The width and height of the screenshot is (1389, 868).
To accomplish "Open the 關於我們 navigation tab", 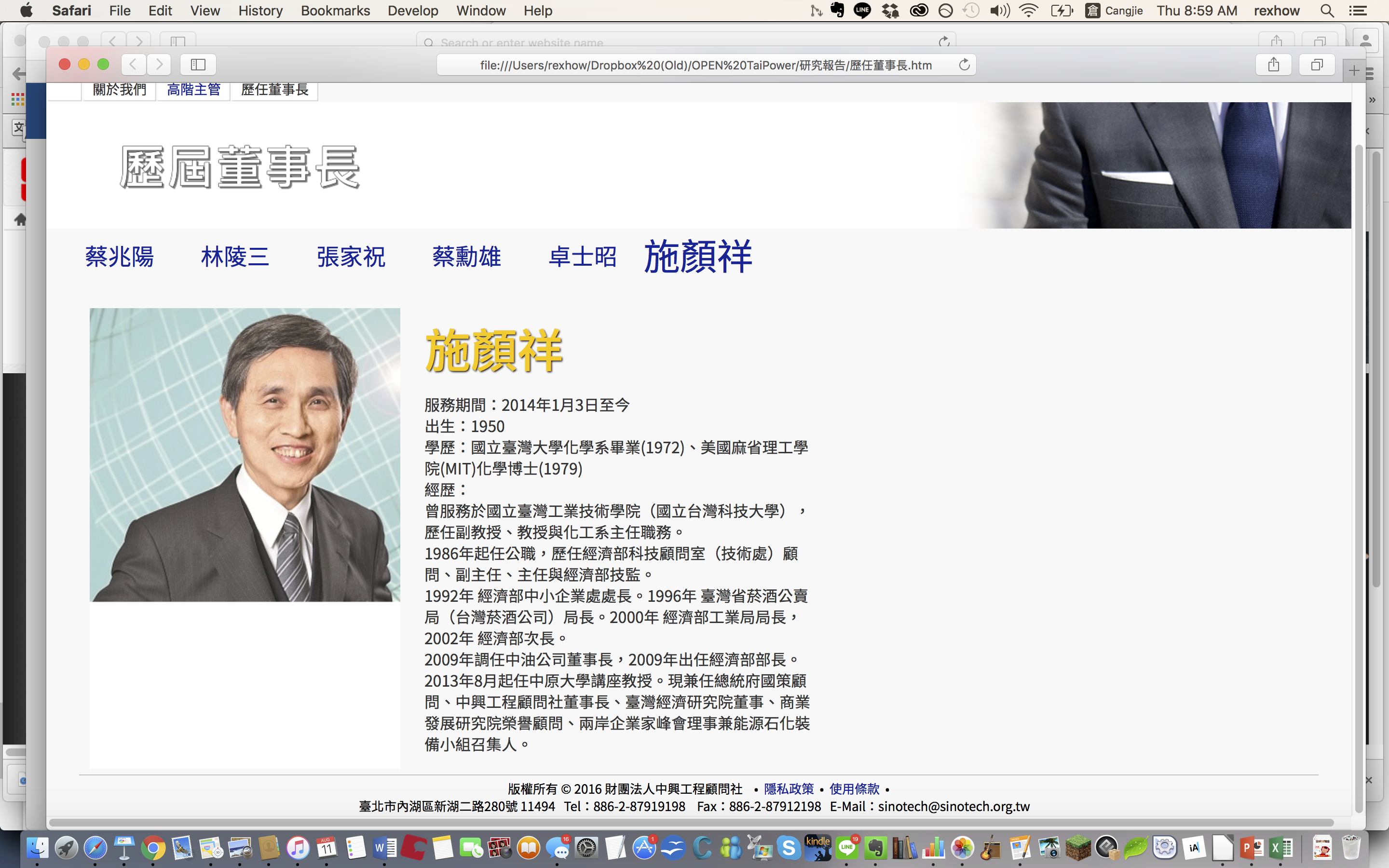I will tap(120, 90).
